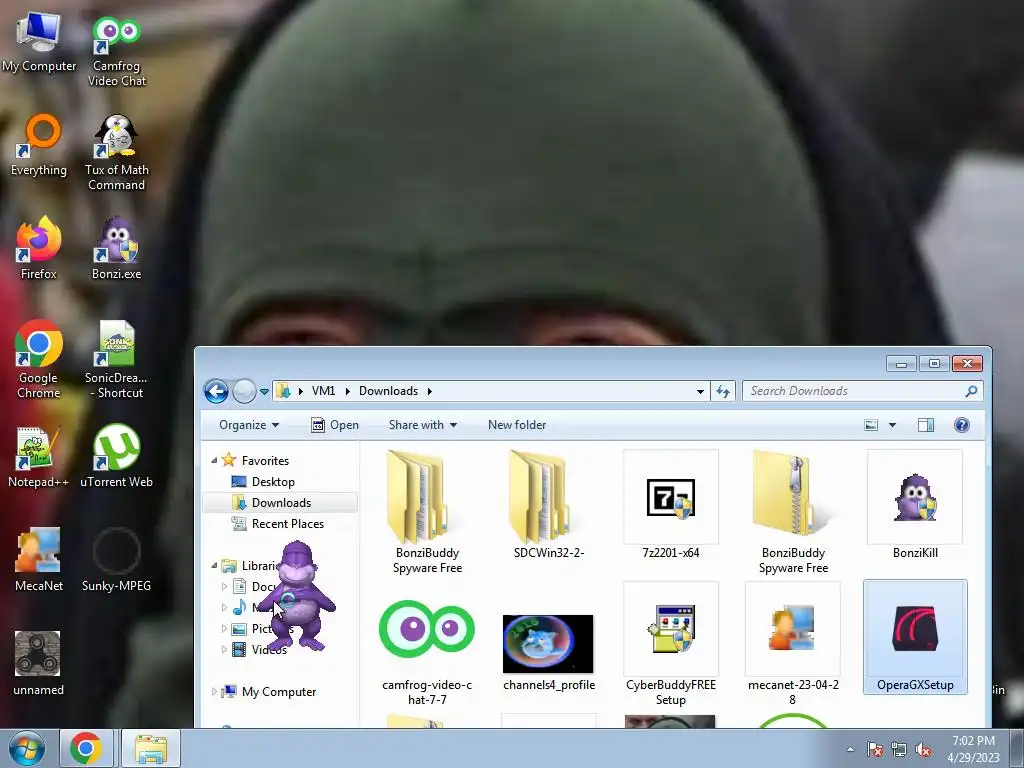The image size is (1024, 768).
Task: Expand the Documents library node
Action: pyautogui.click(x=224, y=586)
